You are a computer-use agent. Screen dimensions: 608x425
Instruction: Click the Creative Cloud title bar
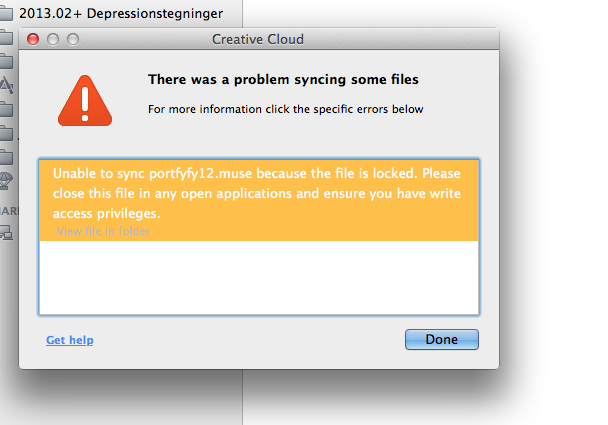[x=258, y=39]
